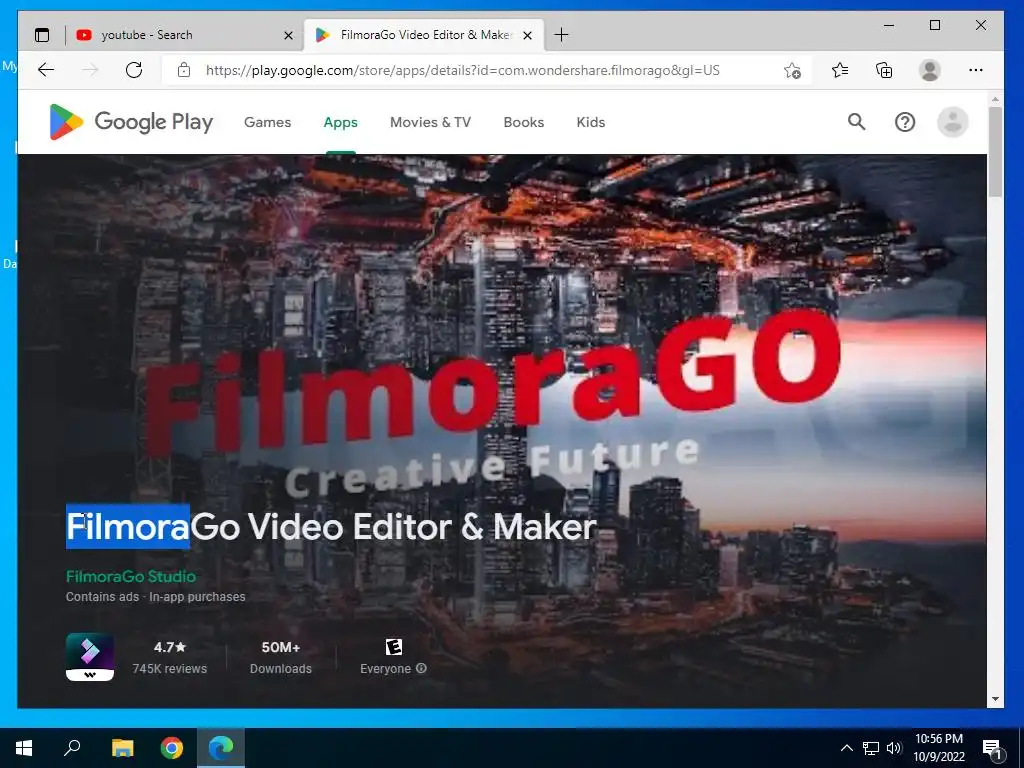Maximize the Edge window
The height and width of the screenshot is (768, 1024).
[935, 25]
